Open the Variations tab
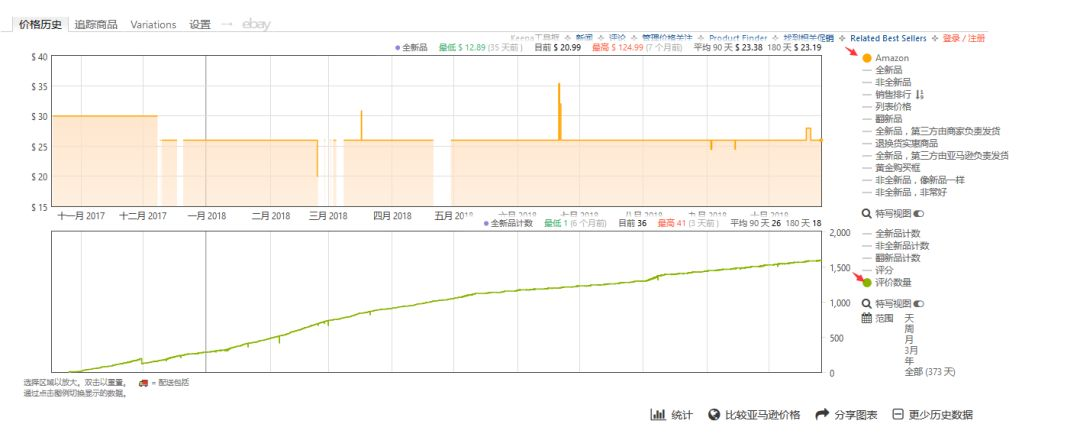Image resolution: width=1080 pixels, height=437 pixels. pos(153,24)
